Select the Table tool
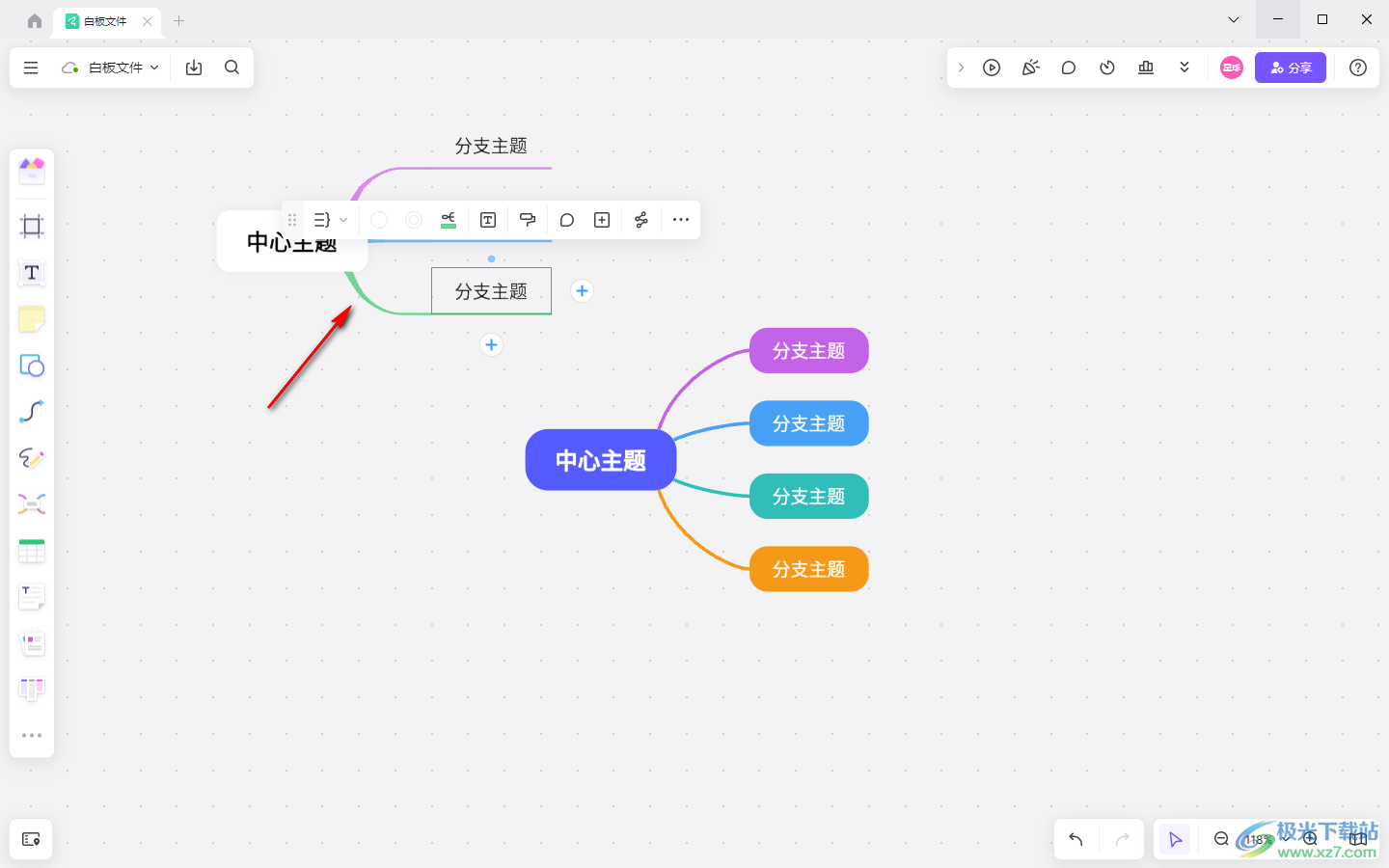Screen dimensions: 1389x868 coord(32,551)
